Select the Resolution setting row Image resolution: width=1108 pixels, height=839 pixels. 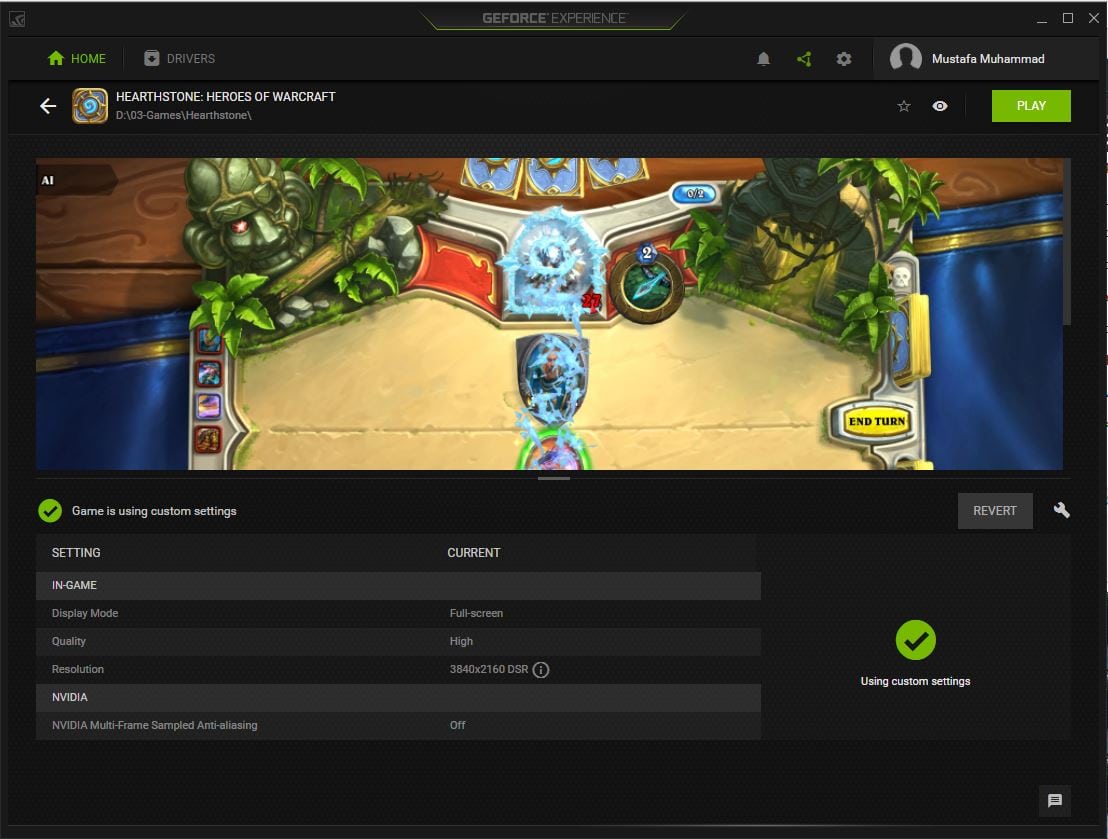point(399,669)
